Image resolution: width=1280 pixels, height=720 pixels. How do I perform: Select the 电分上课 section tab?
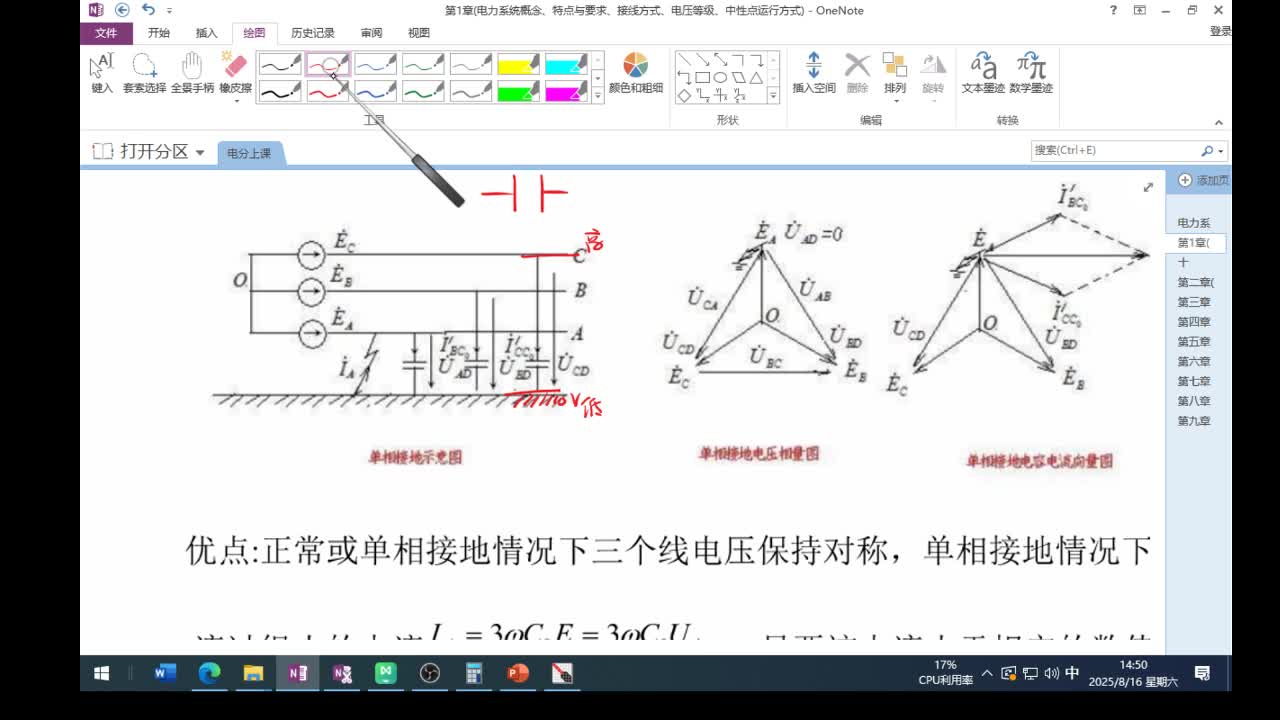pos(249,153)
